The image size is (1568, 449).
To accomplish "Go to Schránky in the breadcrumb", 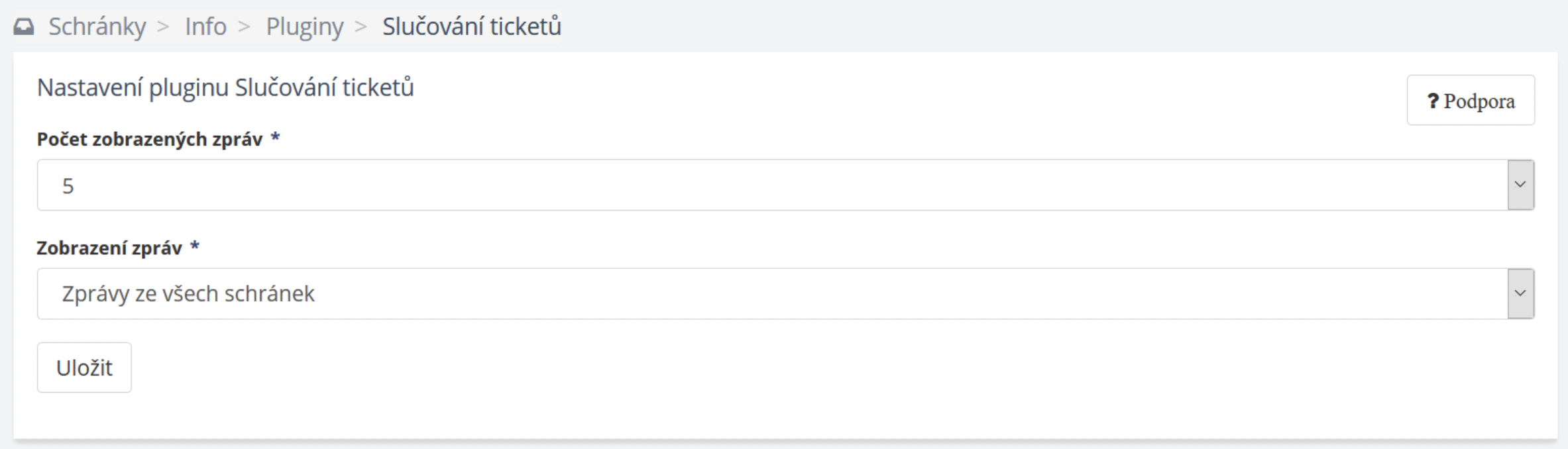I will 97,27.
